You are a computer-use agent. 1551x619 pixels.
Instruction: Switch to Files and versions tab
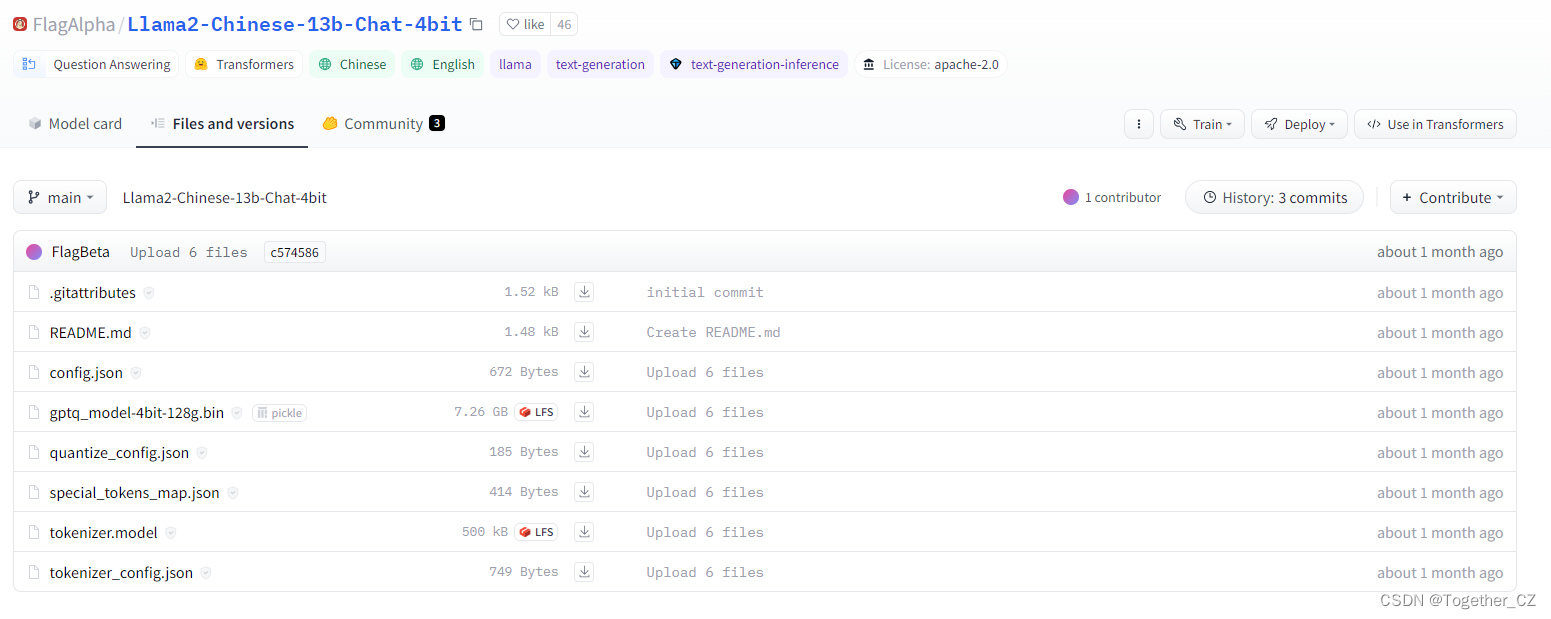222,124
